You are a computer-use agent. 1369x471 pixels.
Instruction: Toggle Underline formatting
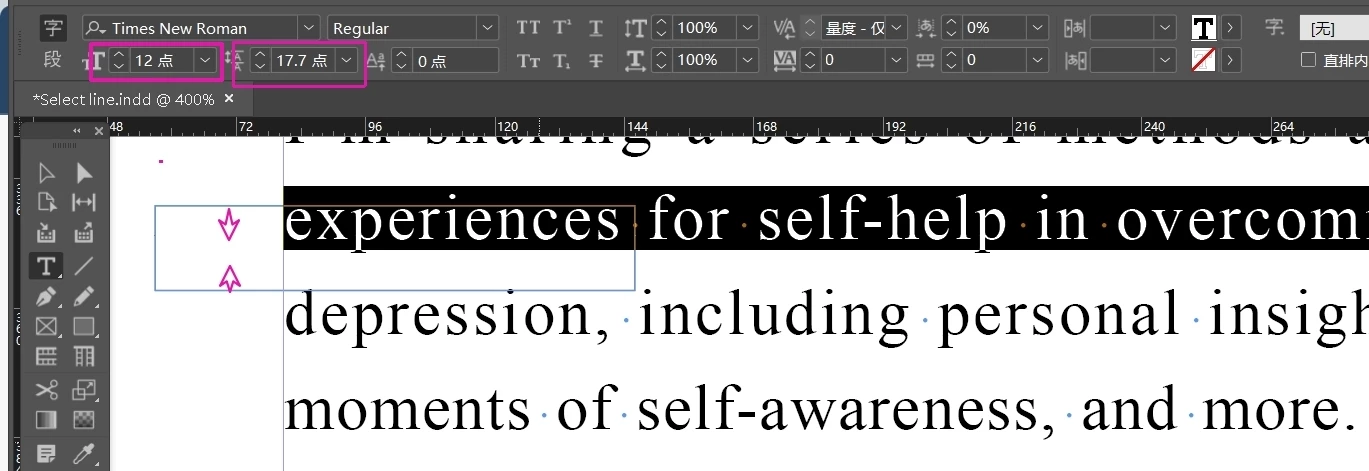596,28
